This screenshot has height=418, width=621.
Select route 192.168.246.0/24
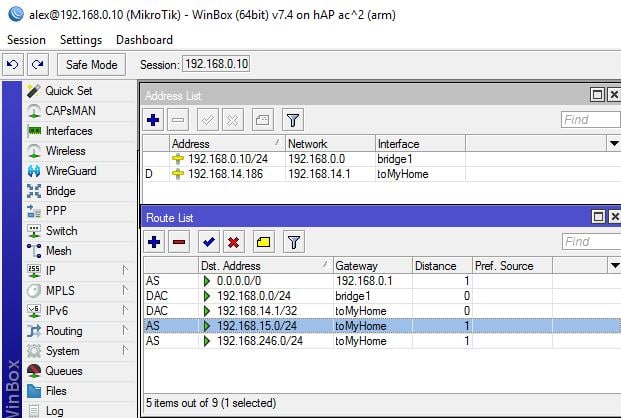382,341
